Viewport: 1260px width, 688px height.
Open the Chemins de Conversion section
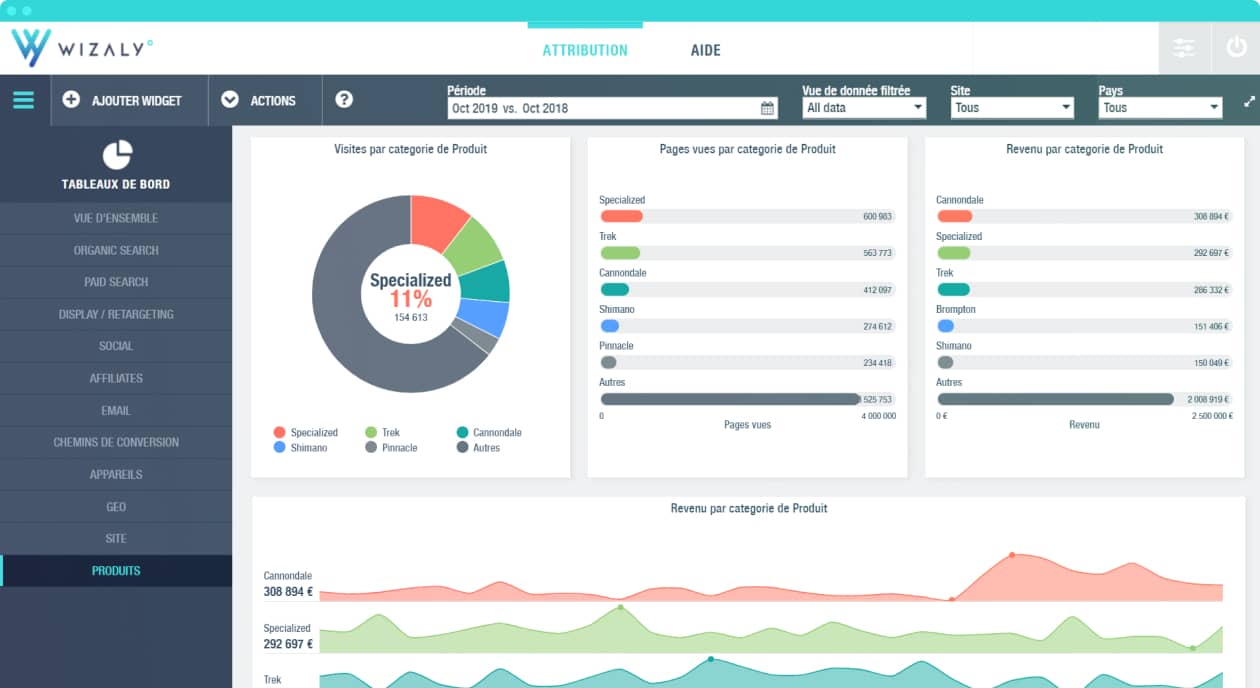tap(116, 442)
